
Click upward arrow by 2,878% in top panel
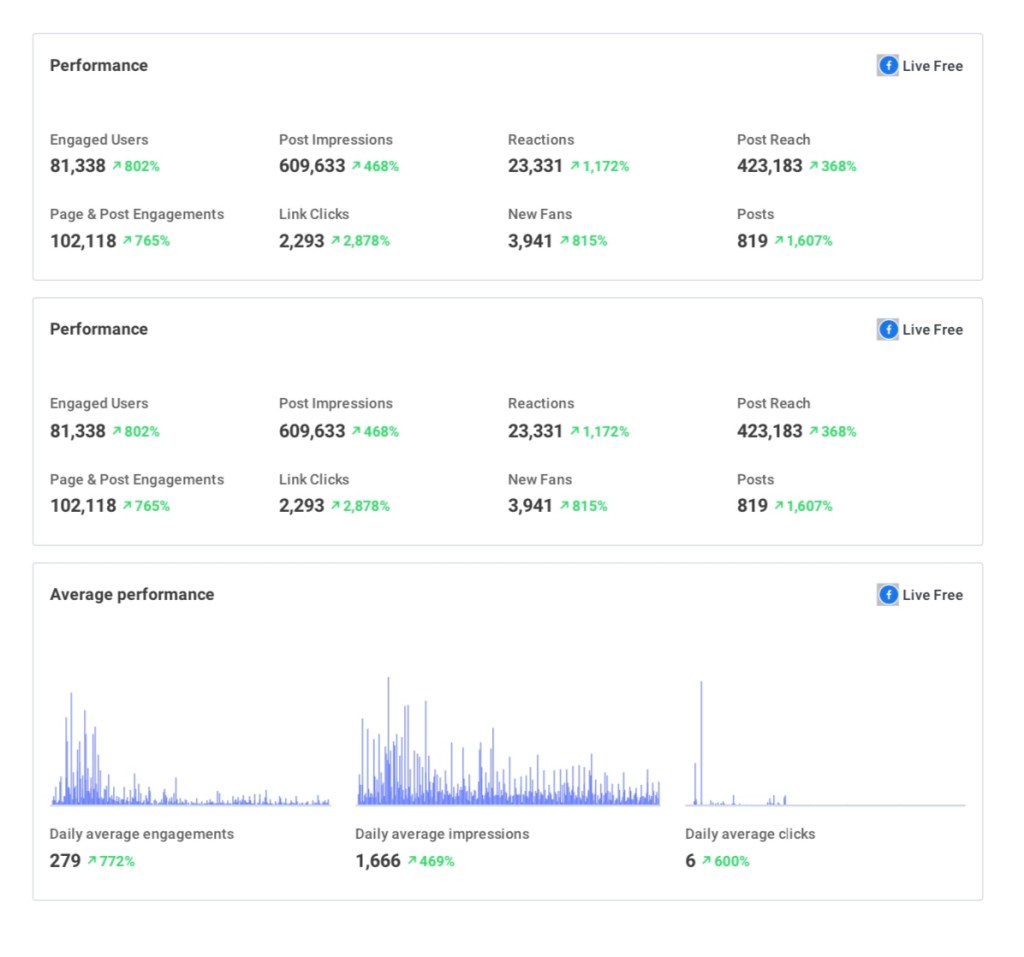(x=336, y=241)
